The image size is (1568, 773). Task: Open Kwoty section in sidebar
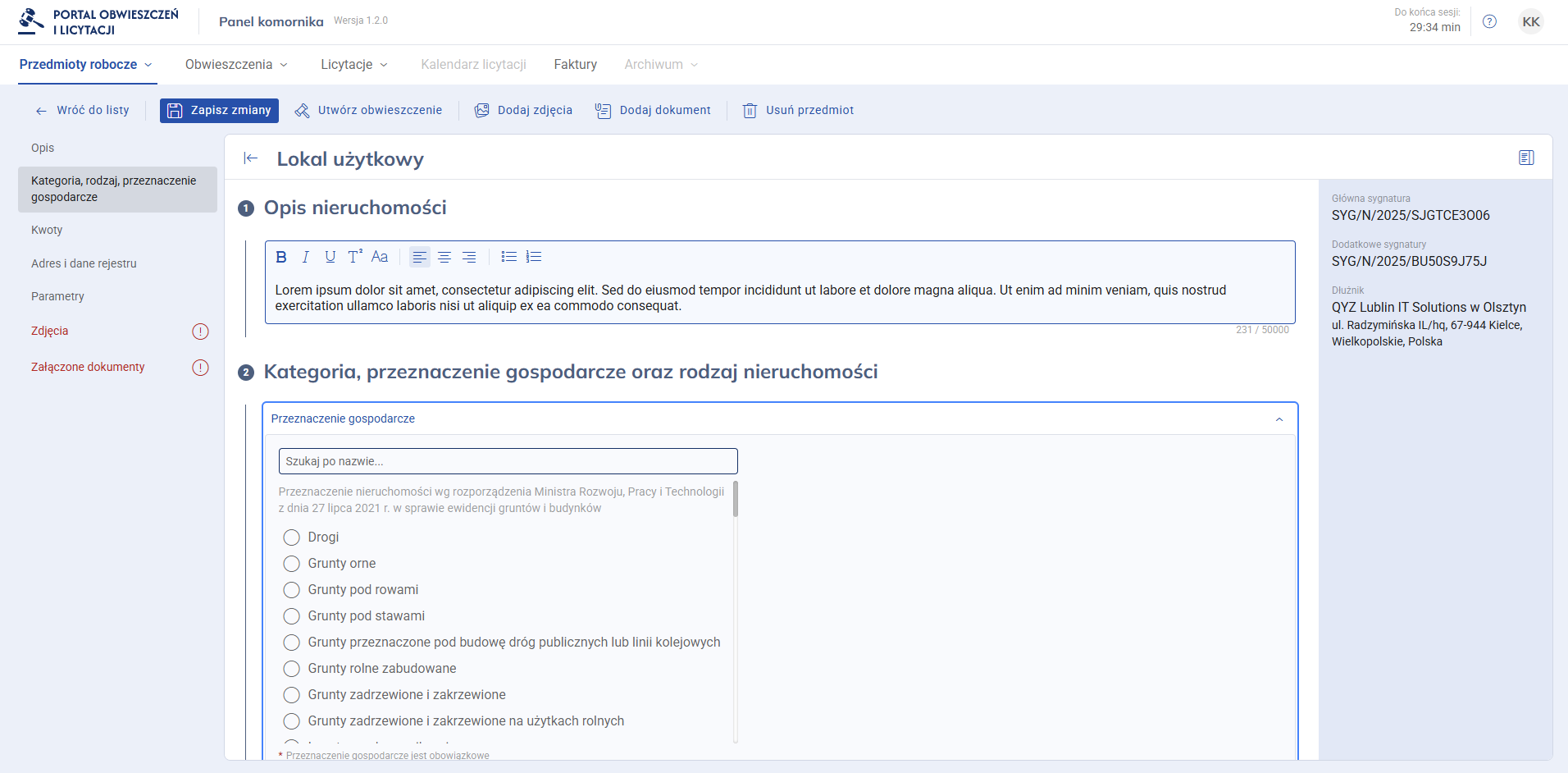click(x=47, y=231)
